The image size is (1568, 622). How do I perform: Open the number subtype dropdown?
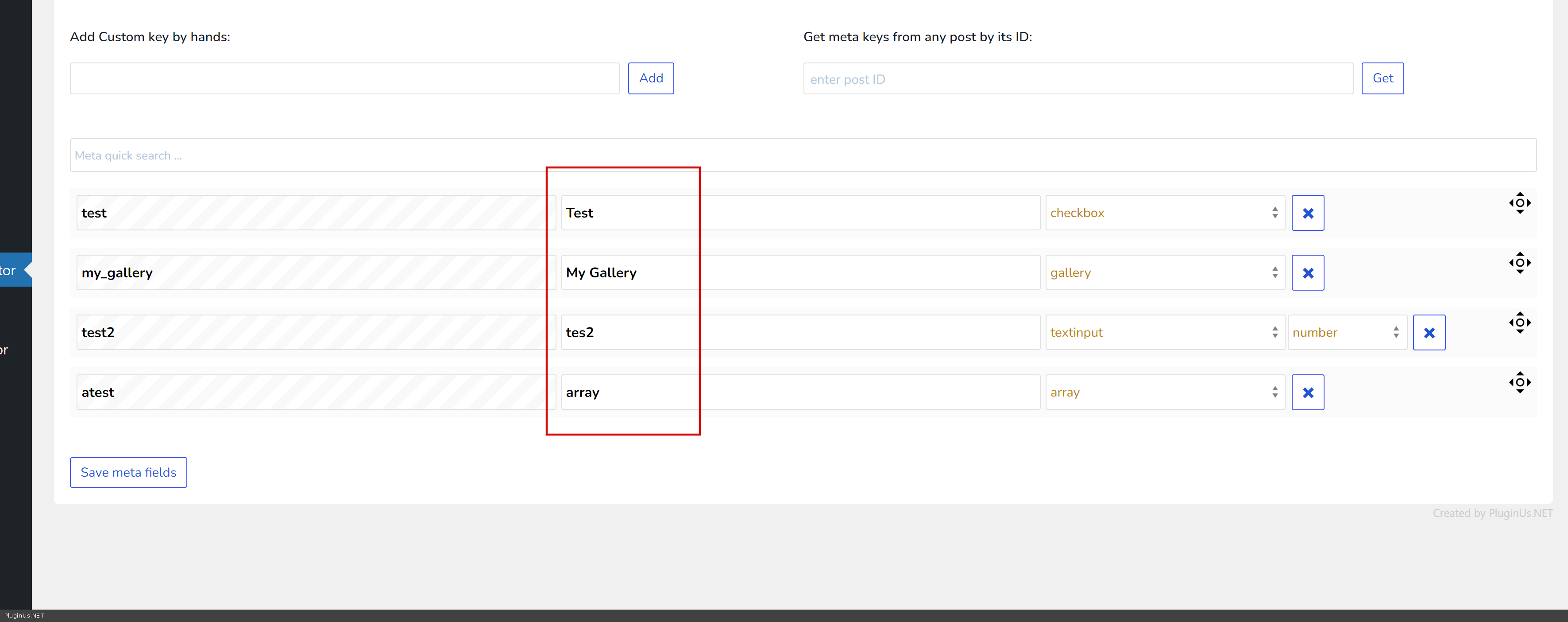(1347, 332)
